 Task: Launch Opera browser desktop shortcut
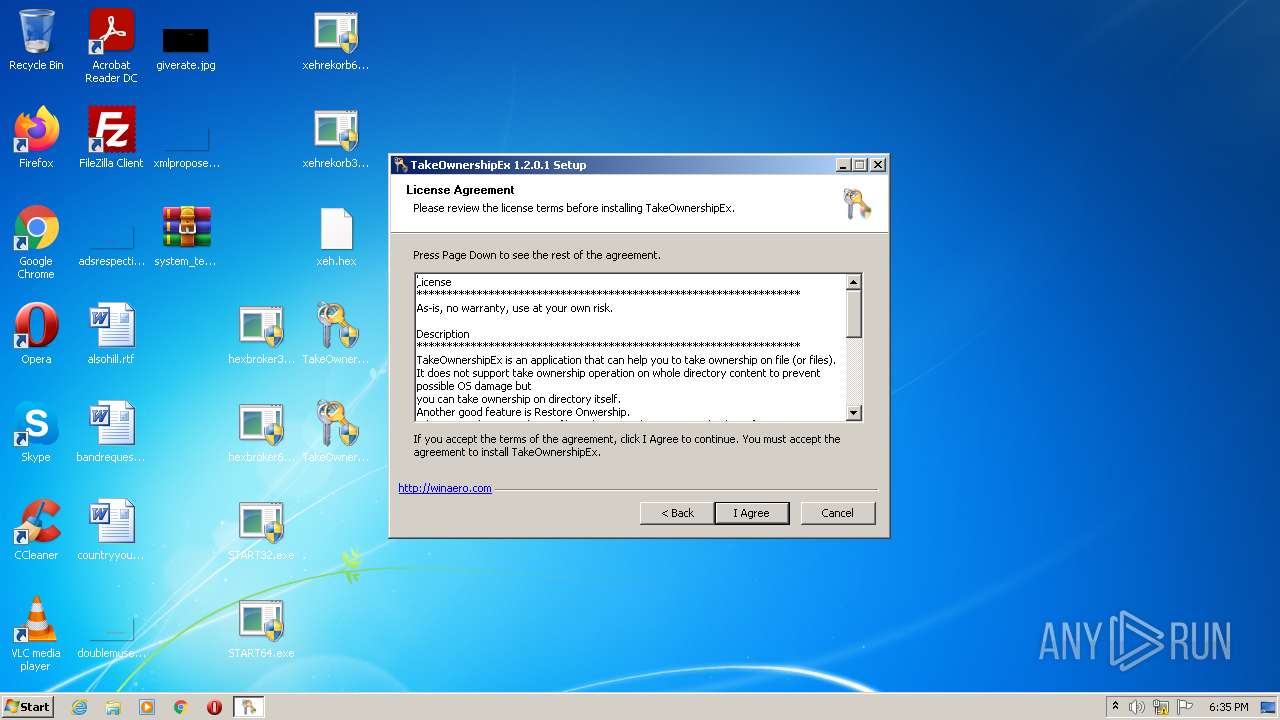click(x=36, y=335)
